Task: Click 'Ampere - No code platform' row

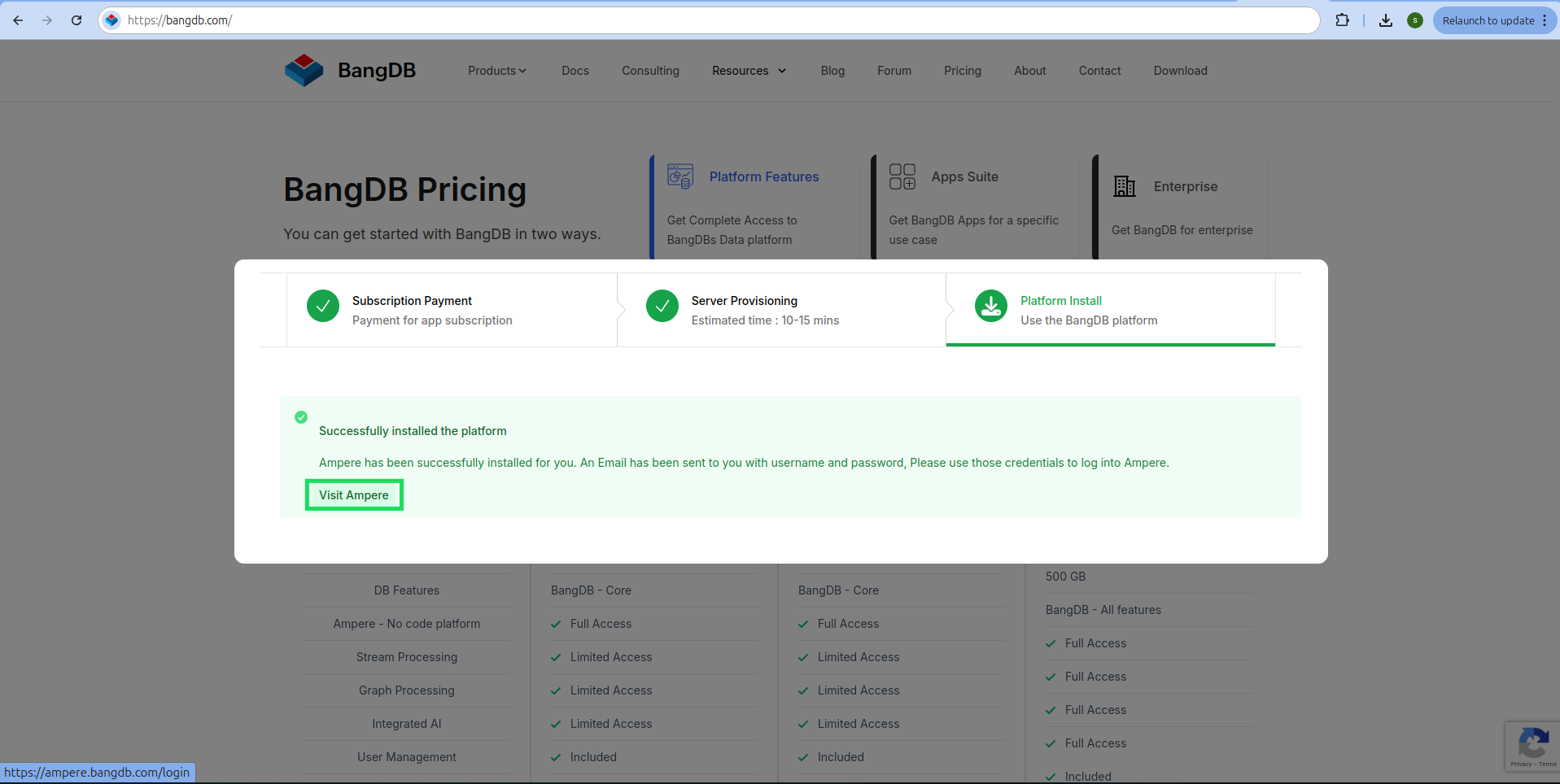Action: (x=407, y=624)
